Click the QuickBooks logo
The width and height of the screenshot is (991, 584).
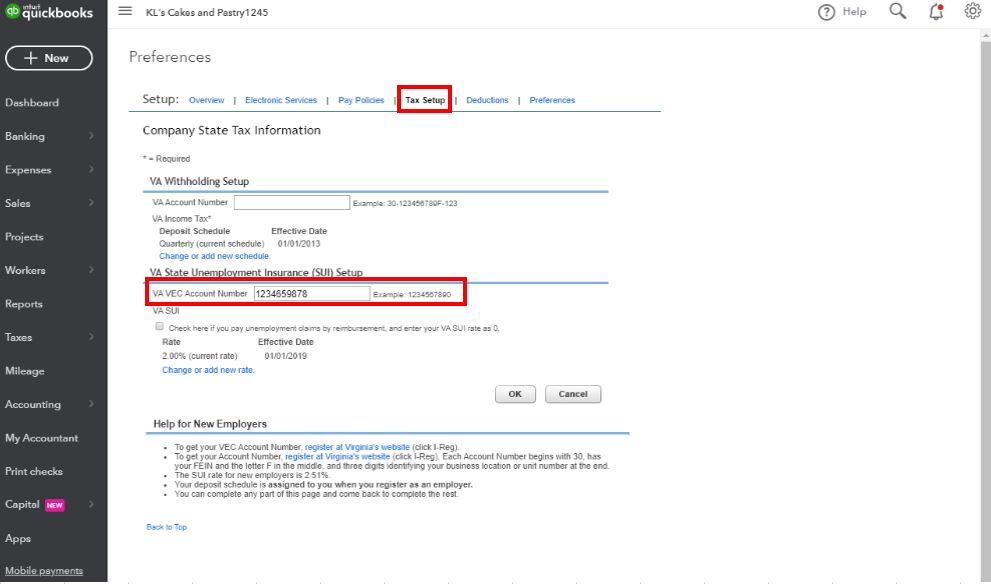(x=49, y=12)
